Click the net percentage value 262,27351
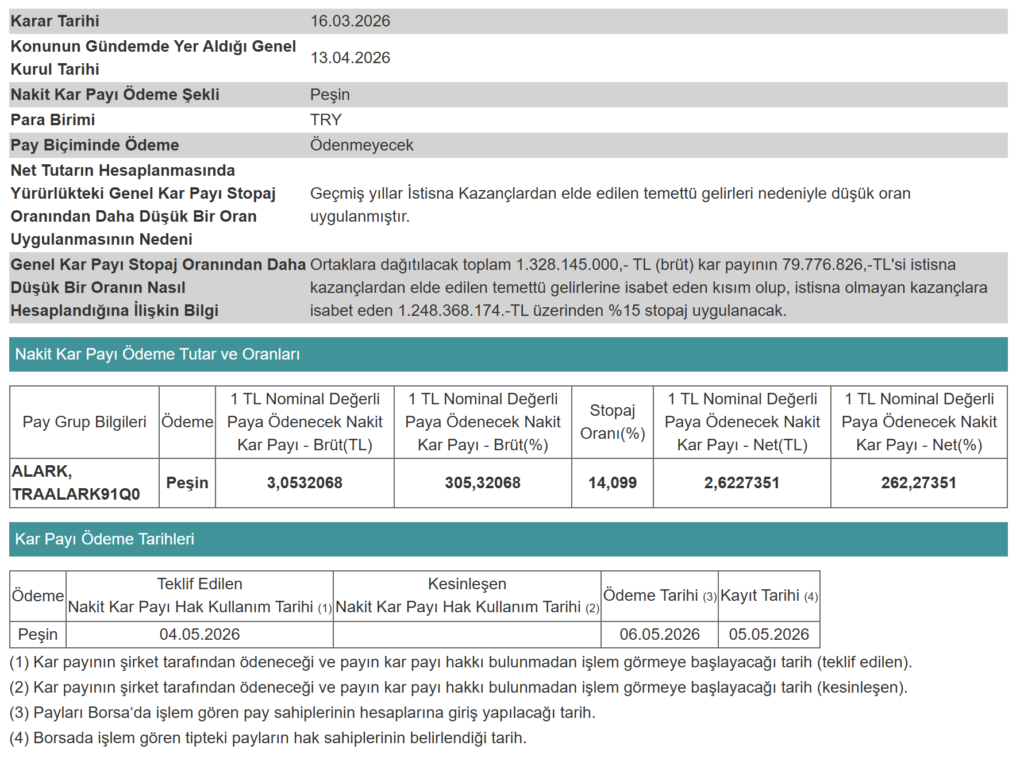The height and width of the screenshot is (761, 1024). (919, 483)
